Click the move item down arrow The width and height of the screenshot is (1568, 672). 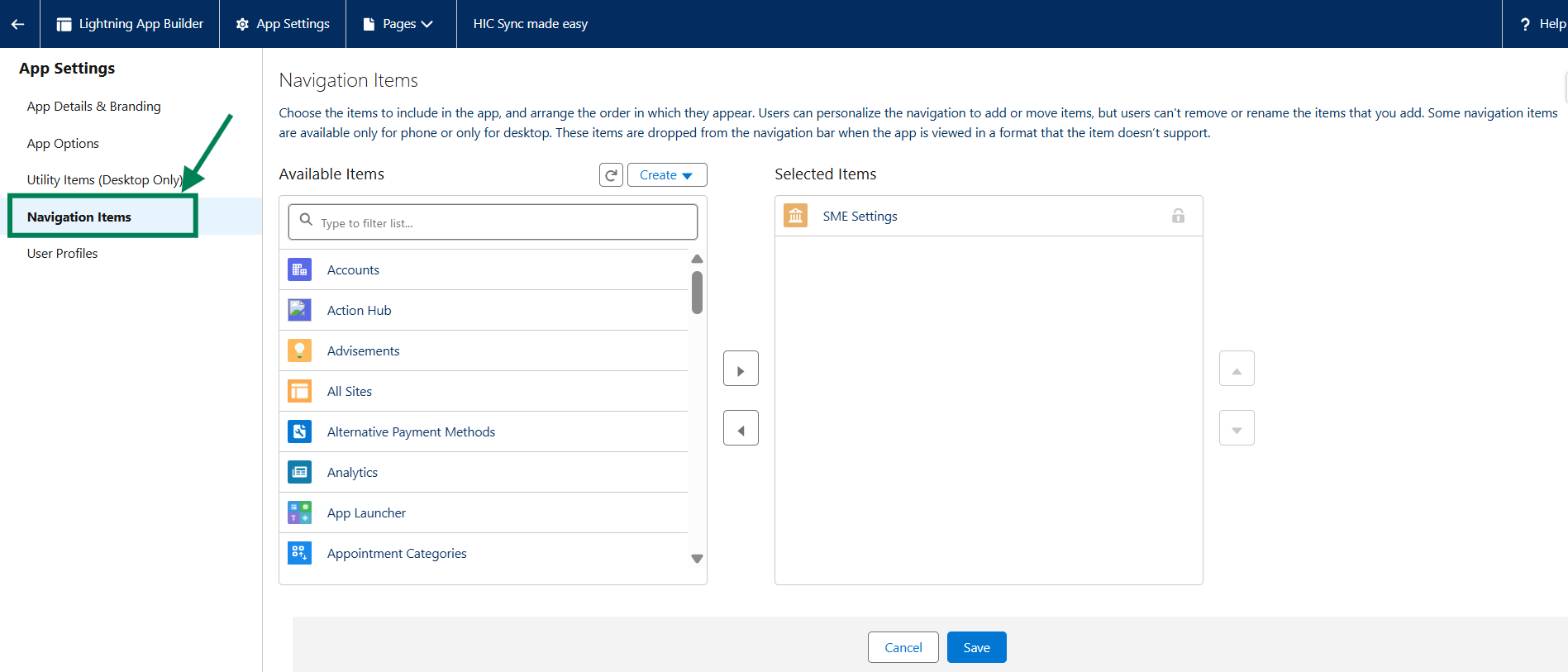(x=1237, y=428)
